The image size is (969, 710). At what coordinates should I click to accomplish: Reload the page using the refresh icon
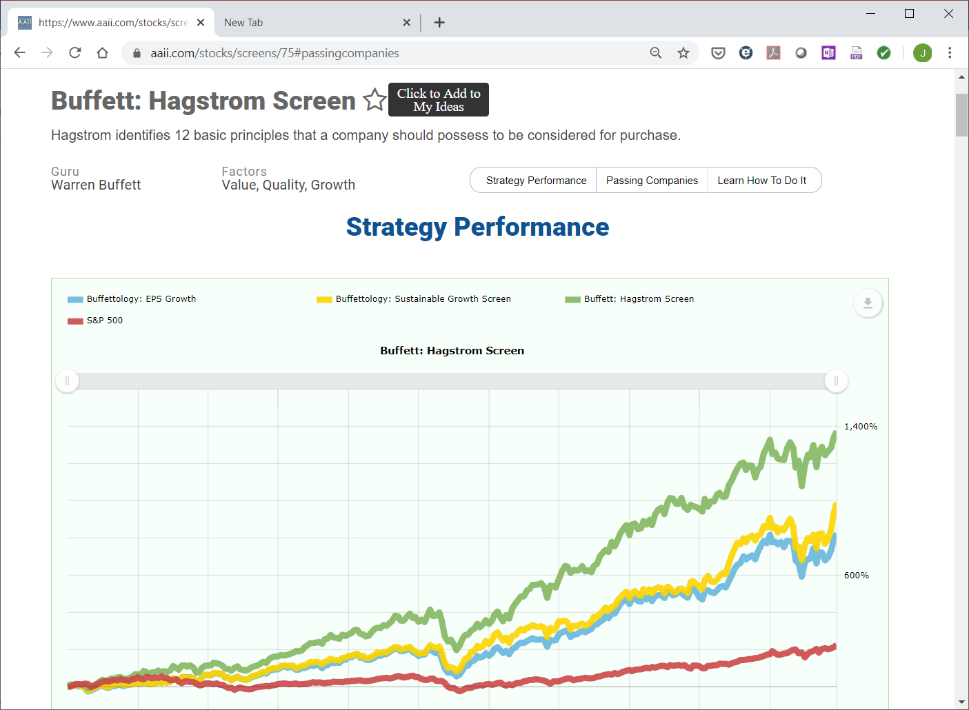[x=75, y=53]
